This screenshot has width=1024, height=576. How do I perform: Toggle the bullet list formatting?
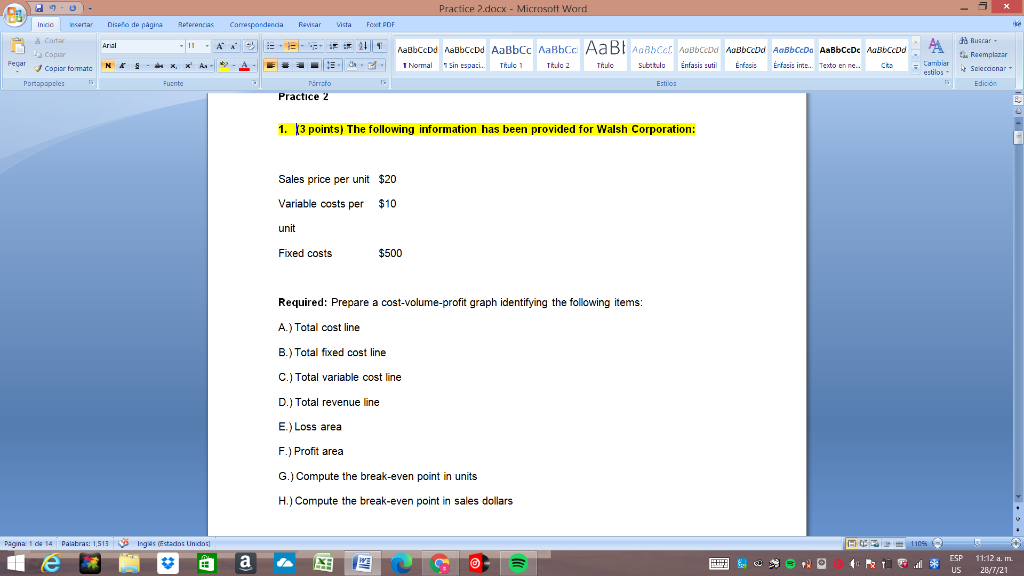[x=270, y=45]
